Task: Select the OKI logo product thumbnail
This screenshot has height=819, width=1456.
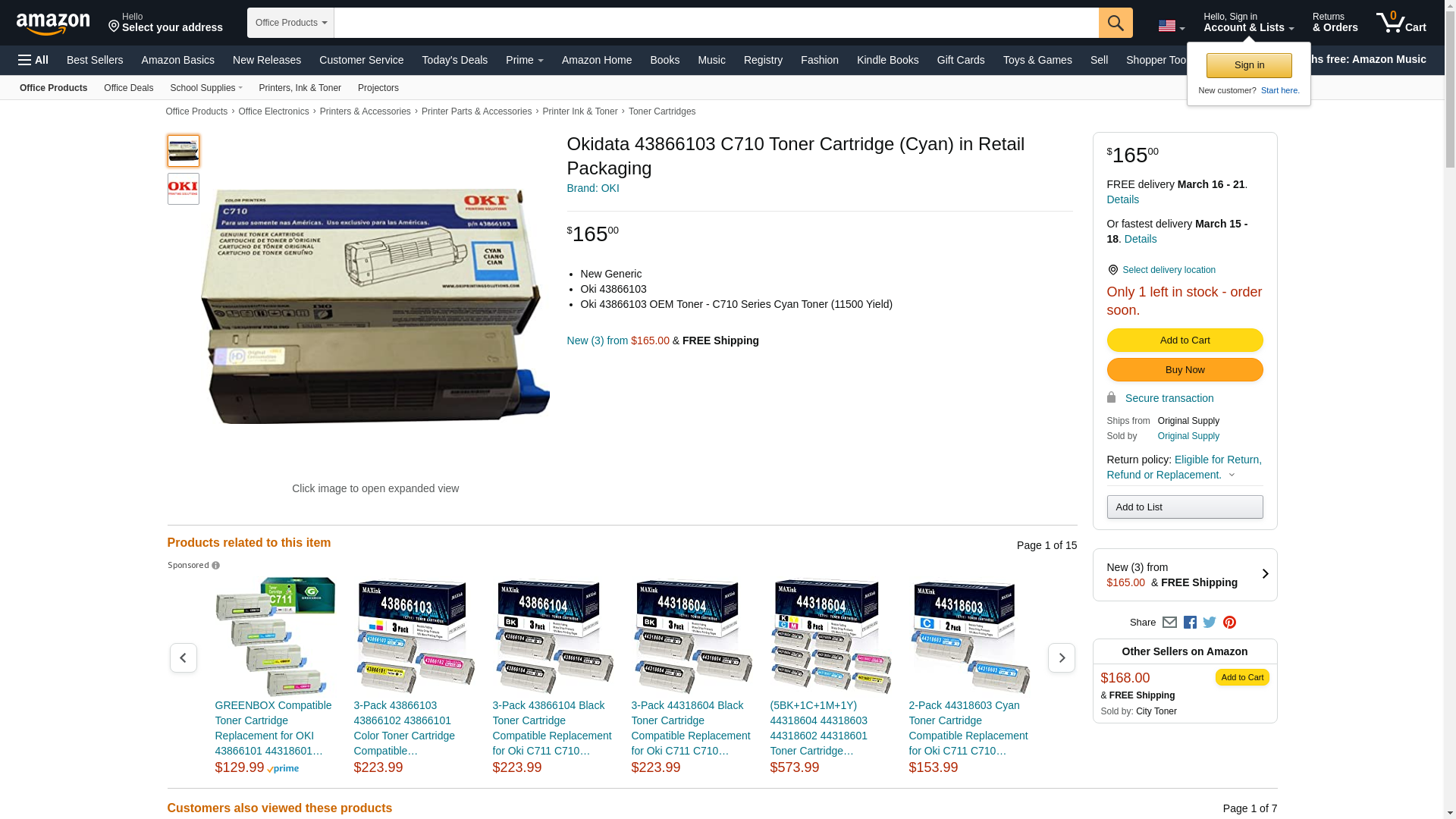Action: (184, 189)
